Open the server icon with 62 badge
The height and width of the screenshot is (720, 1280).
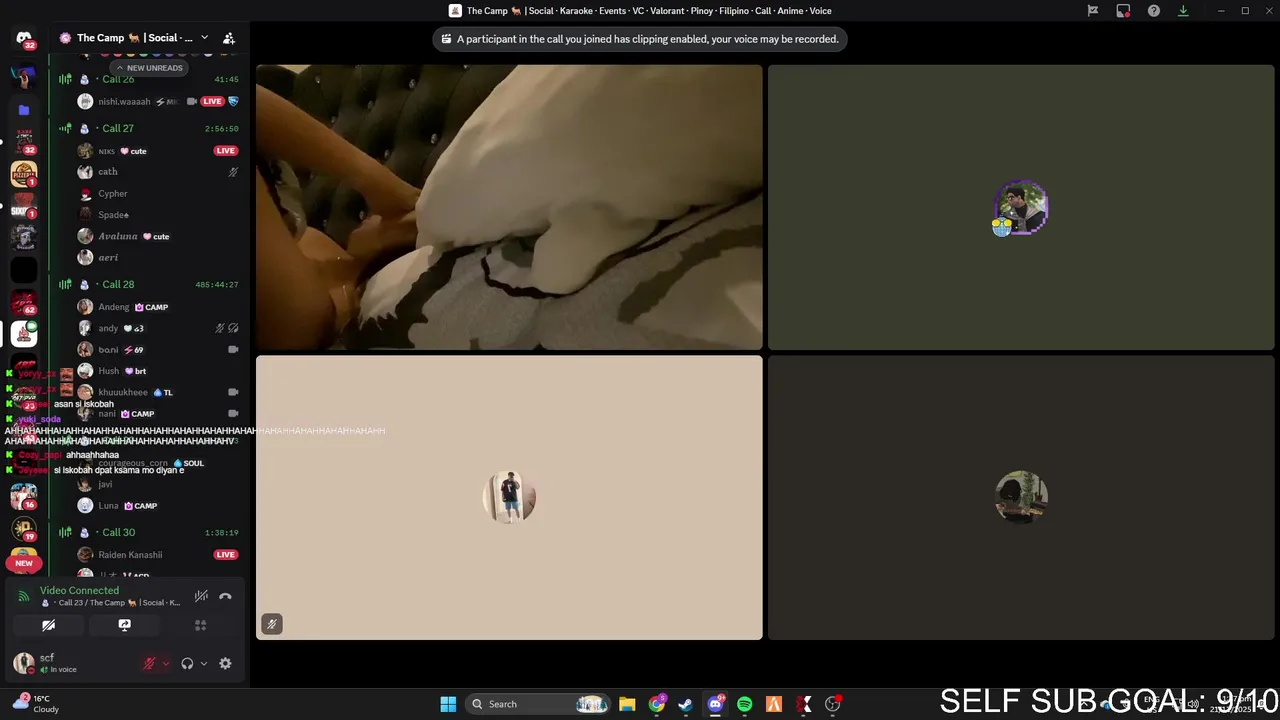(24, 300)
